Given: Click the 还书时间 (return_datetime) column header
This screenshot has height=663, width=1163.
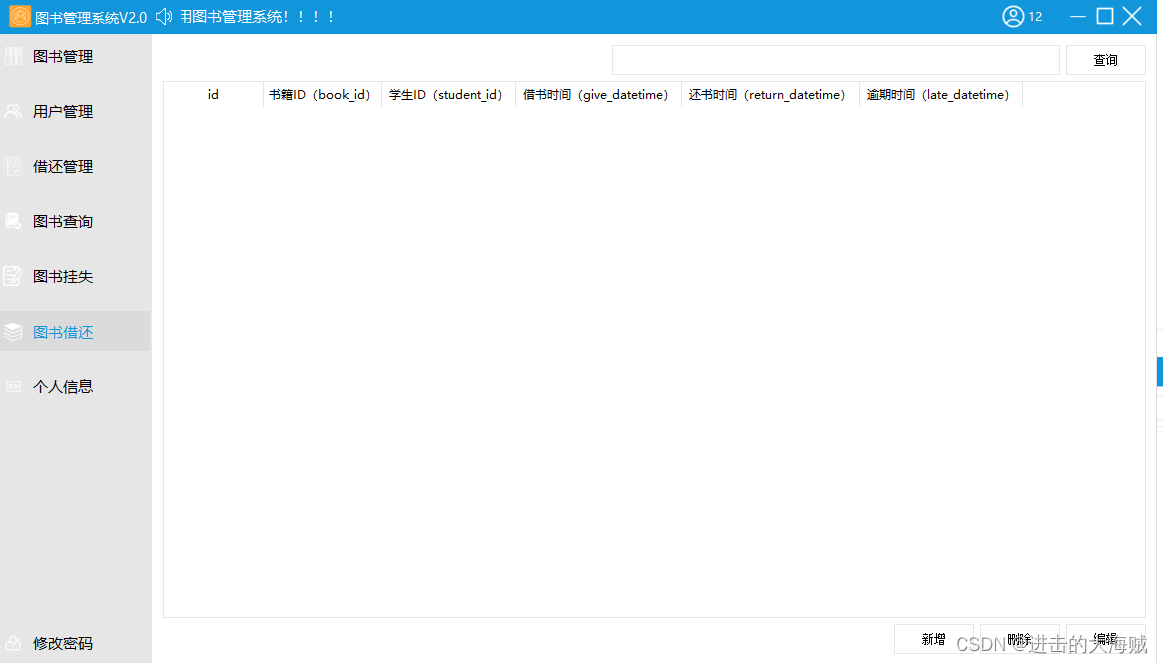Looking at the screenshot, I should [770, 94].
